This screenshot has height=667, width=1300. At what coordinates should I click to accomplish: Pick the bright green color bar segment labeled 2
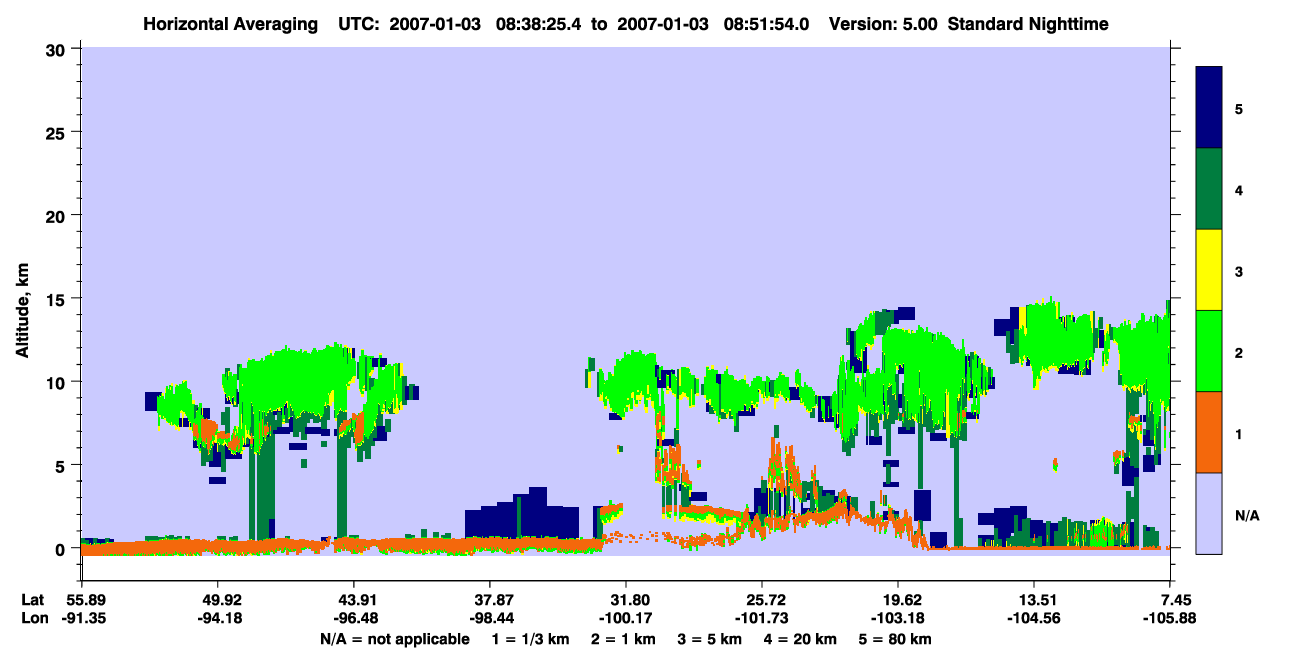pyautogui.click(x=1209, y=350)
